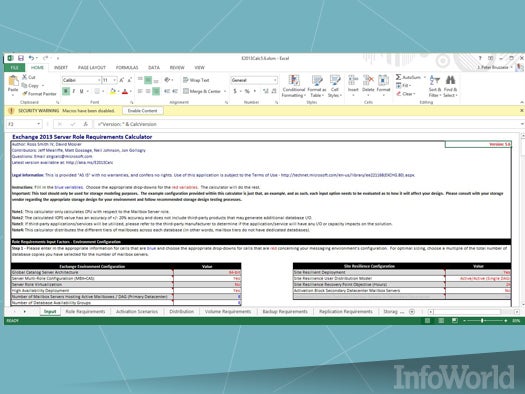Click the Paste clipboard icon
Viewport: 525px width, 394px height.
pyautogui.click(x=13, y=81)
